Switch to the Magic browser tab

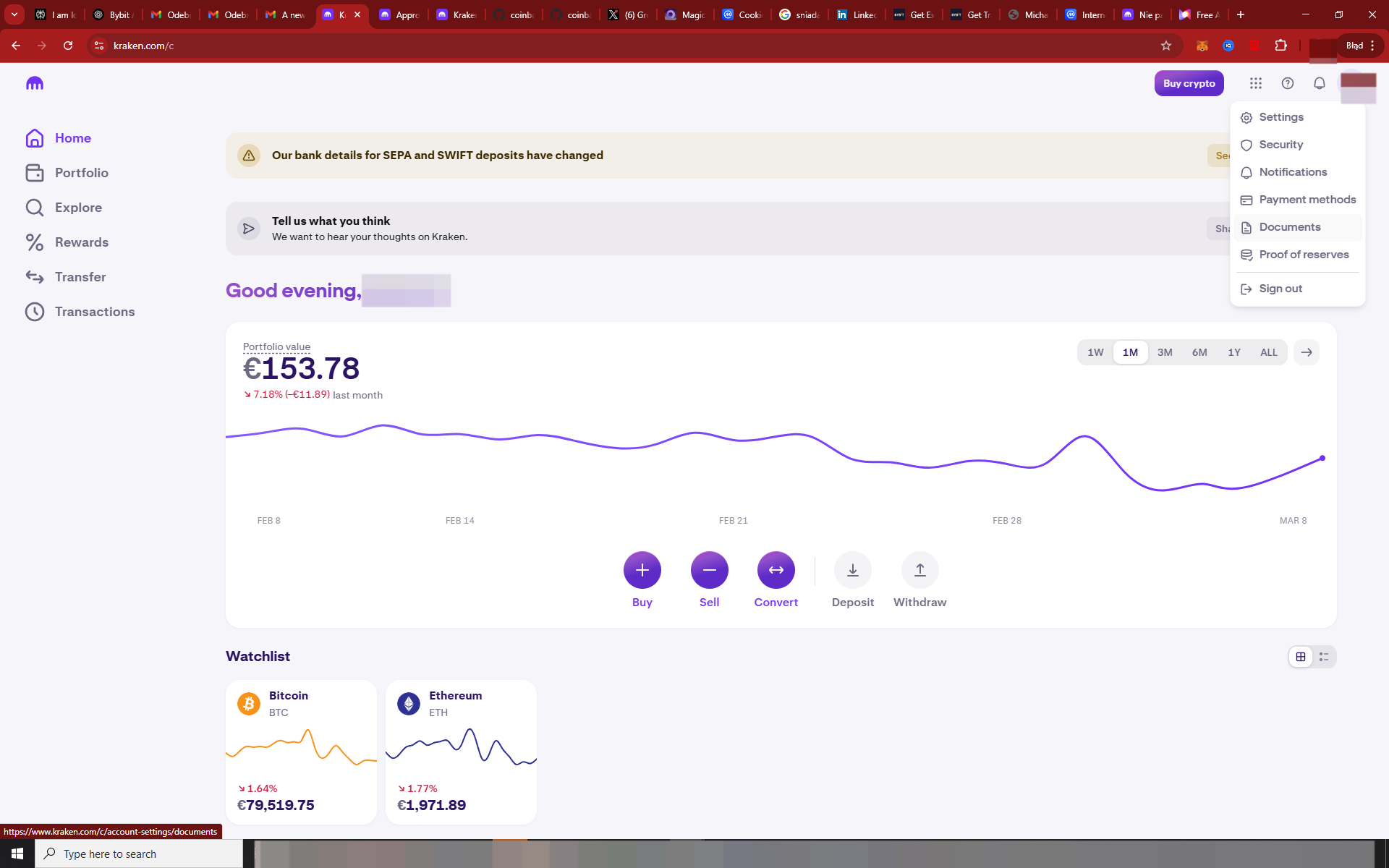pos(686,14)
